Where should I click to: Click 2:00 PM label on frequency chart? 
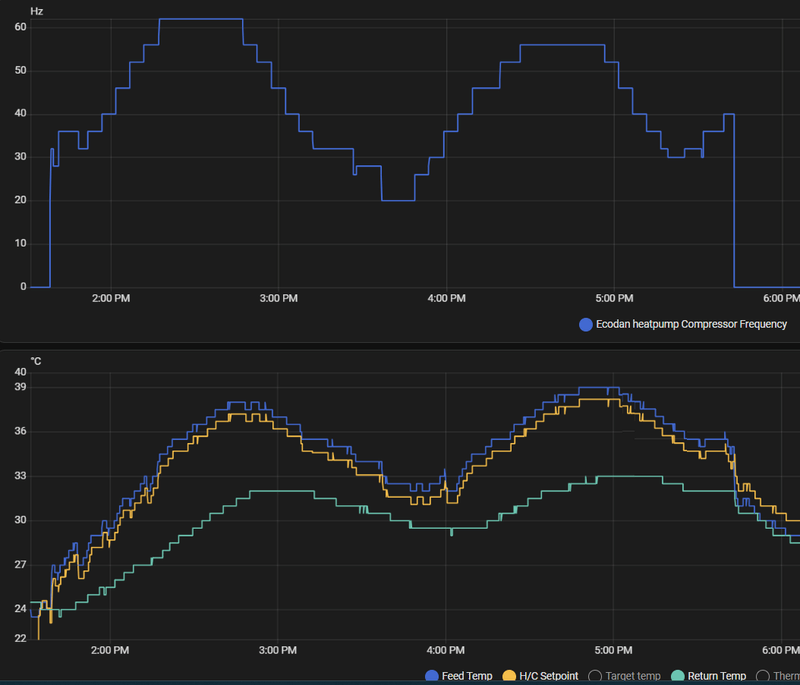[x=111, y=298]
